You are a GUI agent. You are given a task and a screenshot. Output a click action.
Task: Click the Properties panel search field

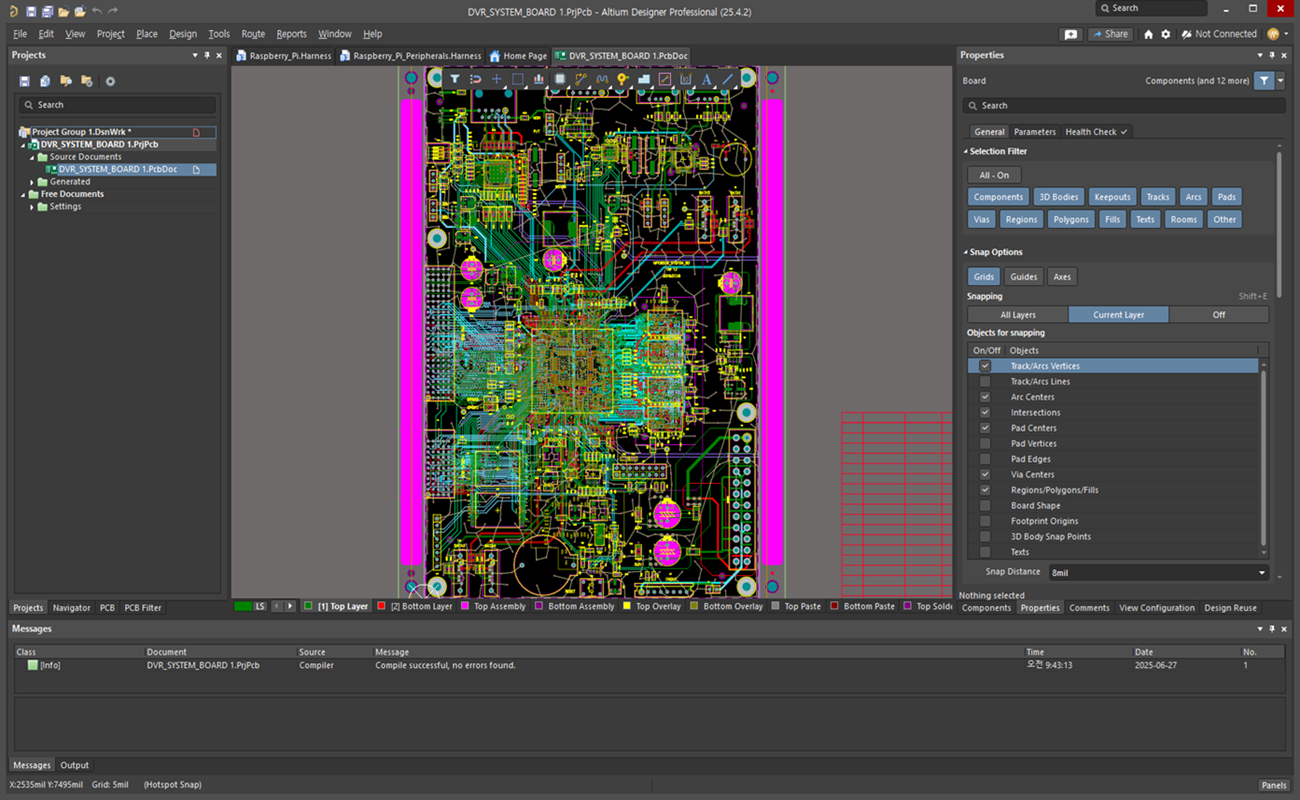[x=1123, y=105]
